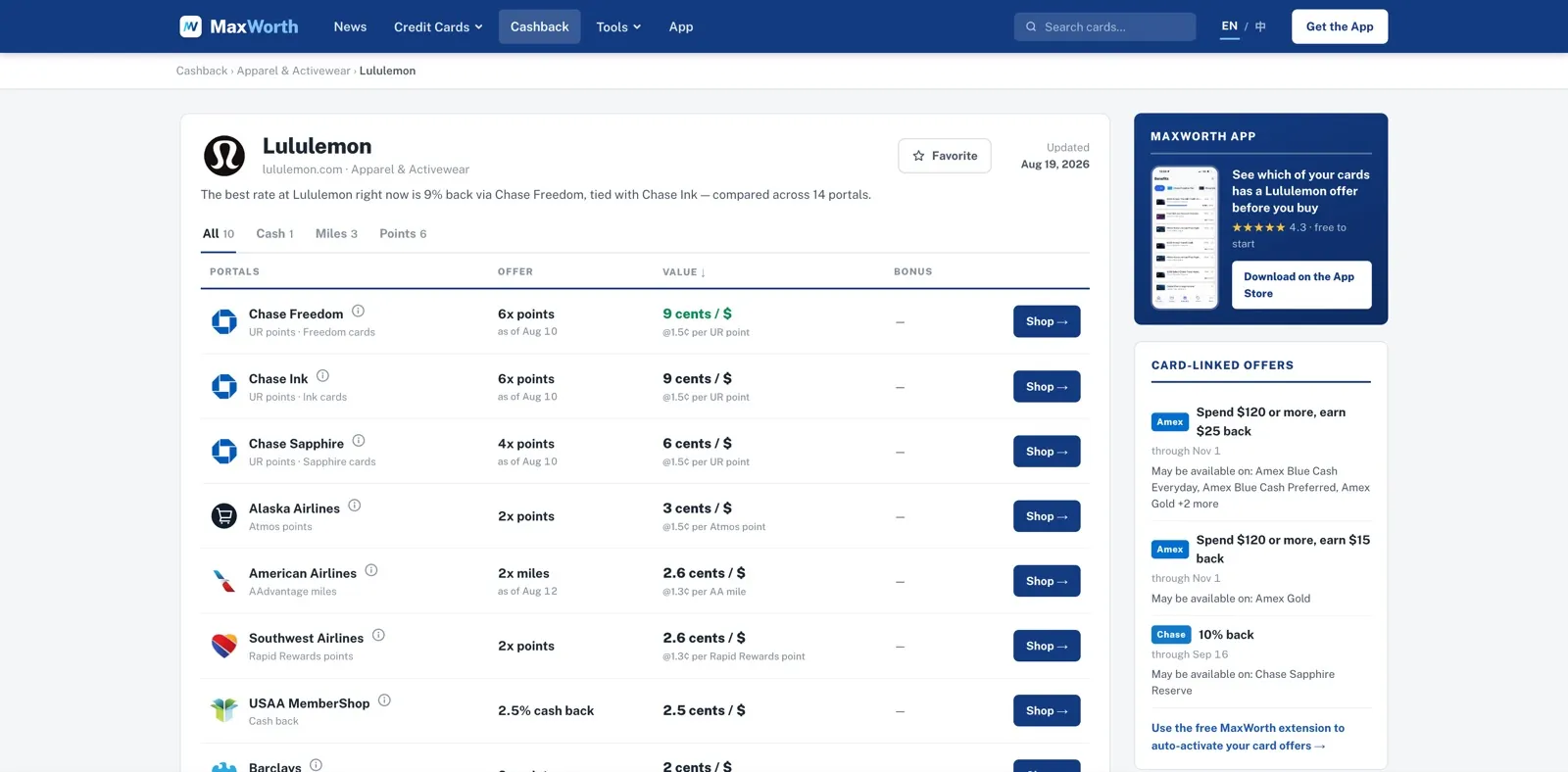Shop via Southwest Airlines portal
The image size is (1568, 772).
(x=1047, y=646)
